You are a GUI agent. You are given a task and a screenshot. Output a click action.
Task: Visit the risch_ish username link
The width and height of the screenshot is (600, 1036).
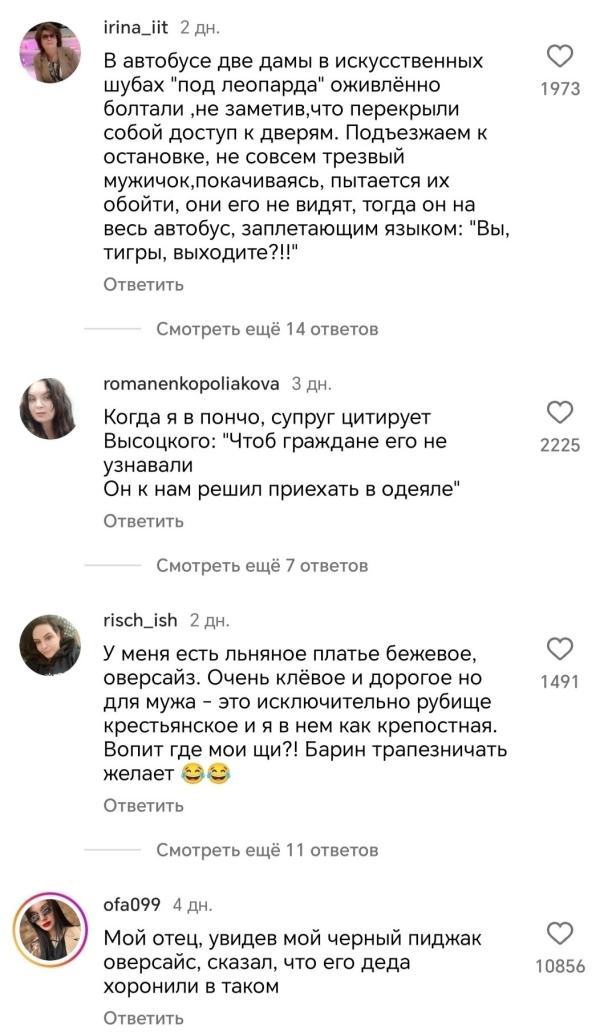pyautogui.click(x=141, y=620)
